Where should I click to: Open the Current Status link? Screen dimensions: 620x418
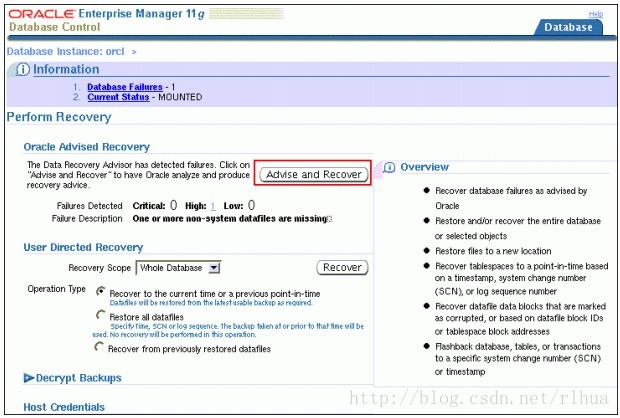(118, 97)
